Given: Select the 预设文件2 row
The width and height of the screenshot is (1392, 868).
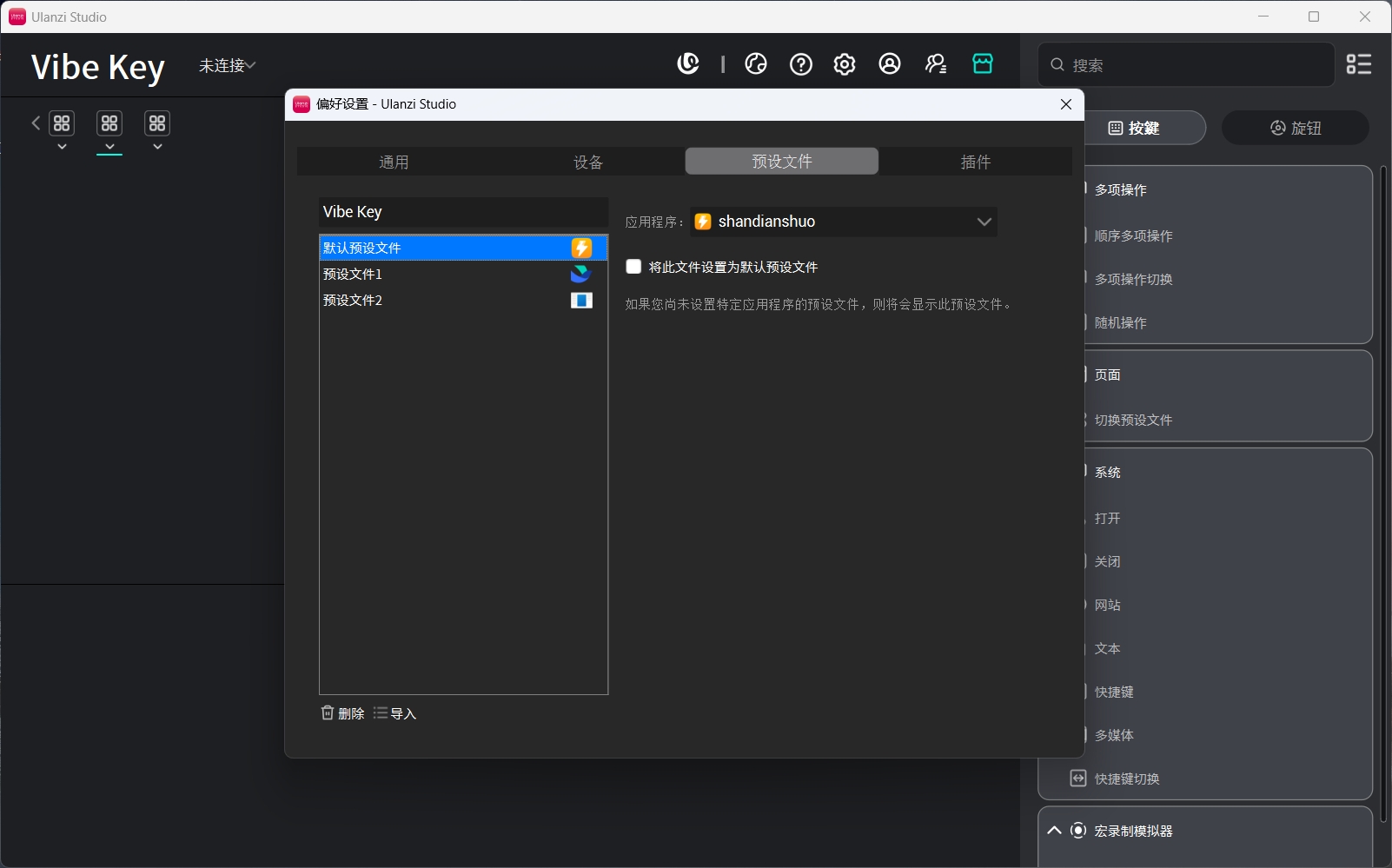Looking at the screenshot, I should [463, 300].
